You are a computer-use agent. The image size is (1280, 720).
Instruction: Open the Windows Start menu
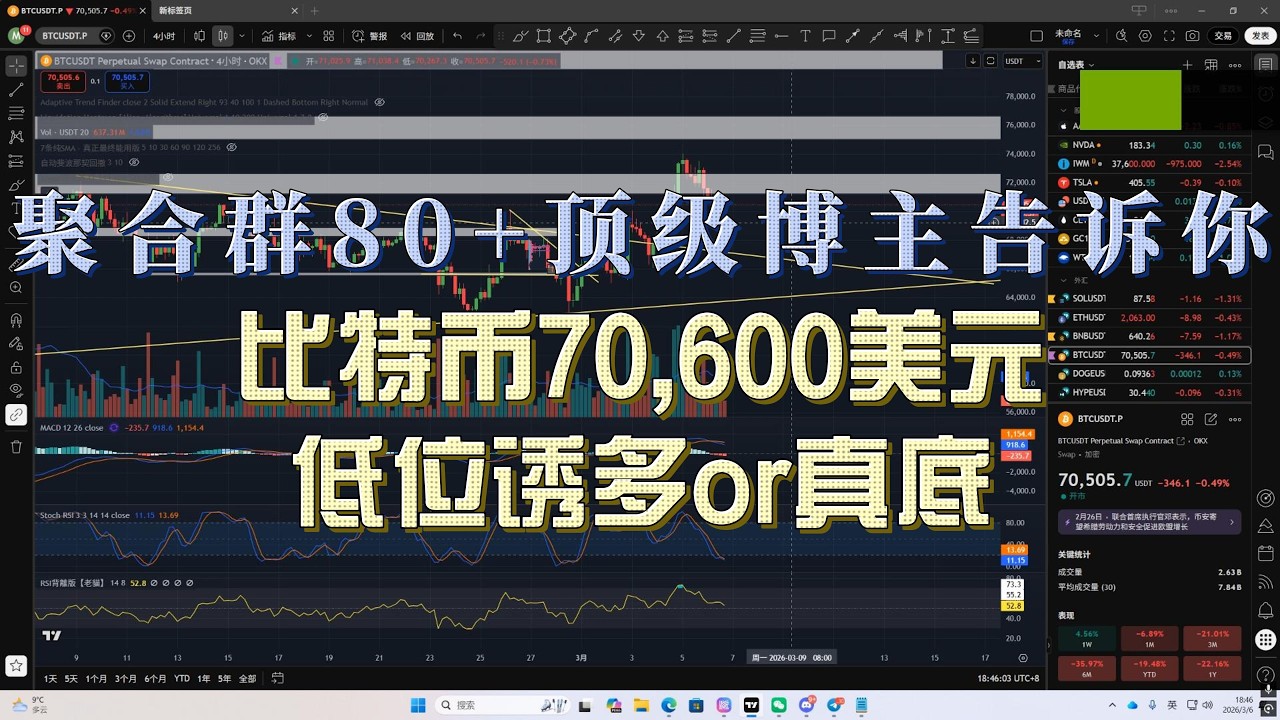pos(418,705)
